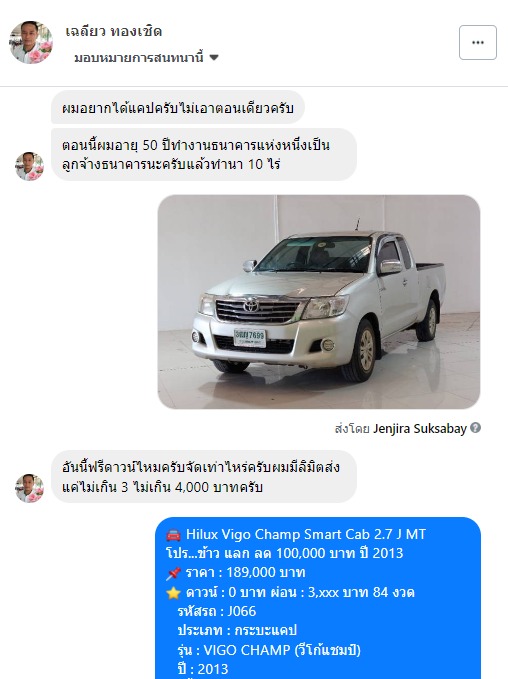Click the รหัสรถ J066 line in listing
Screen dimensions: 508x679
217,611
